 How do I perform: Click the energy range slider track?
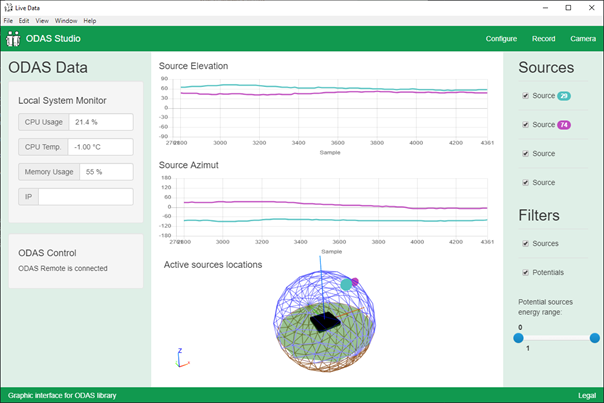coord(557,338)
